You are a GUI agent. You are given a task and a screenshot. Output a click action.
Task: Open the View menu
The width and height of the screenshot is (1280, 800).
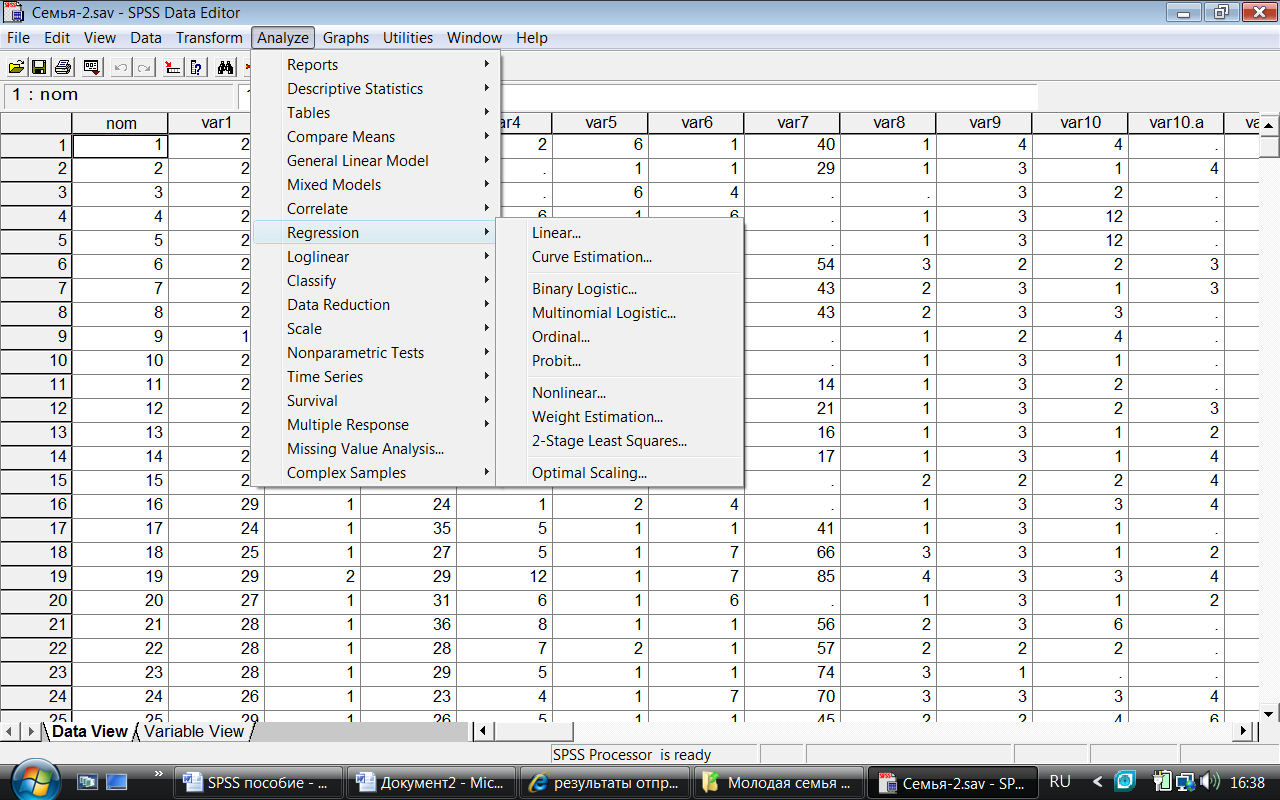pos(100,38)
